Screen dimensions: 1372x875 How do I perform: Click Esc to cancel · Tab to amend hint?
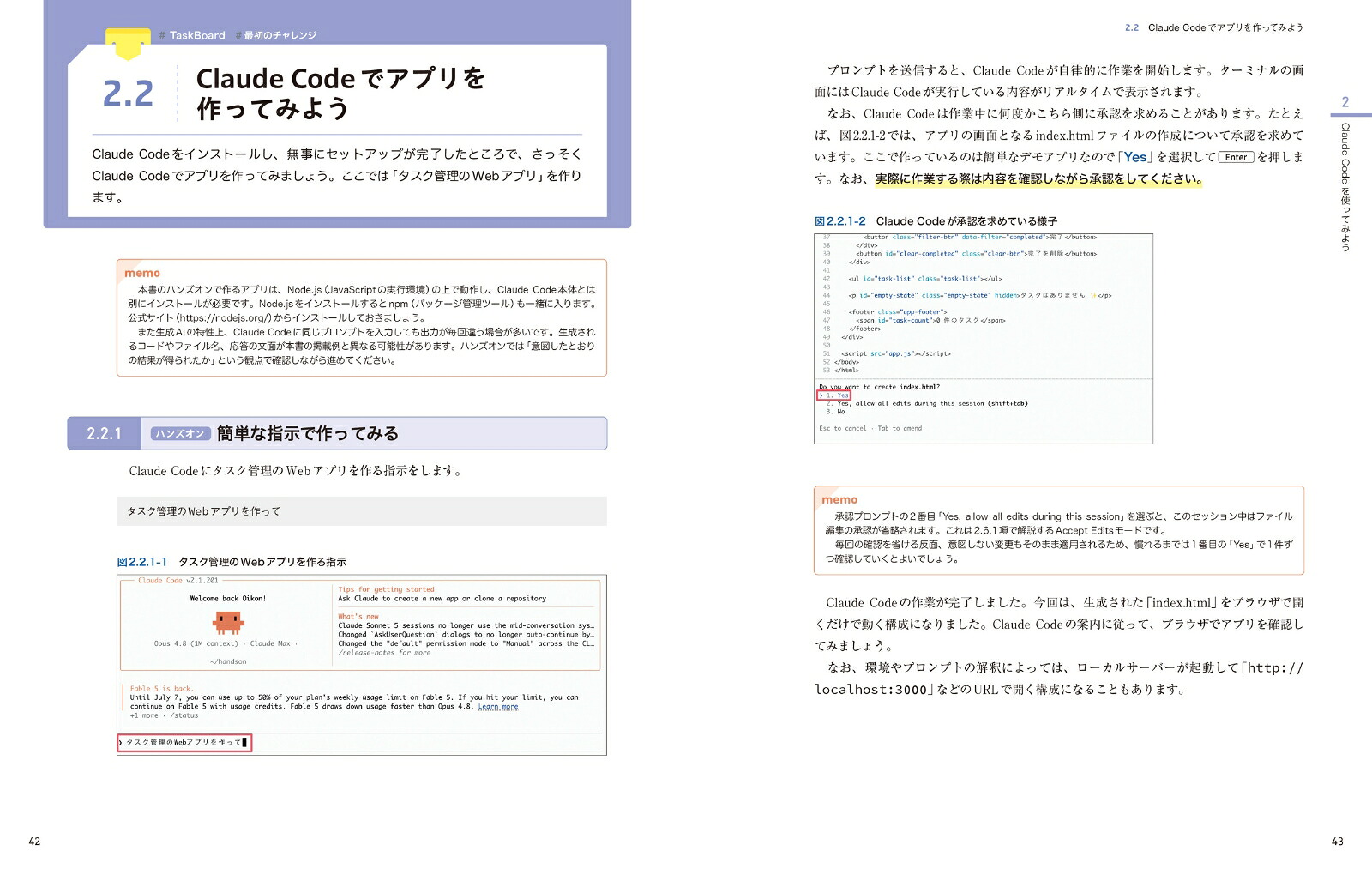point(870,428)
